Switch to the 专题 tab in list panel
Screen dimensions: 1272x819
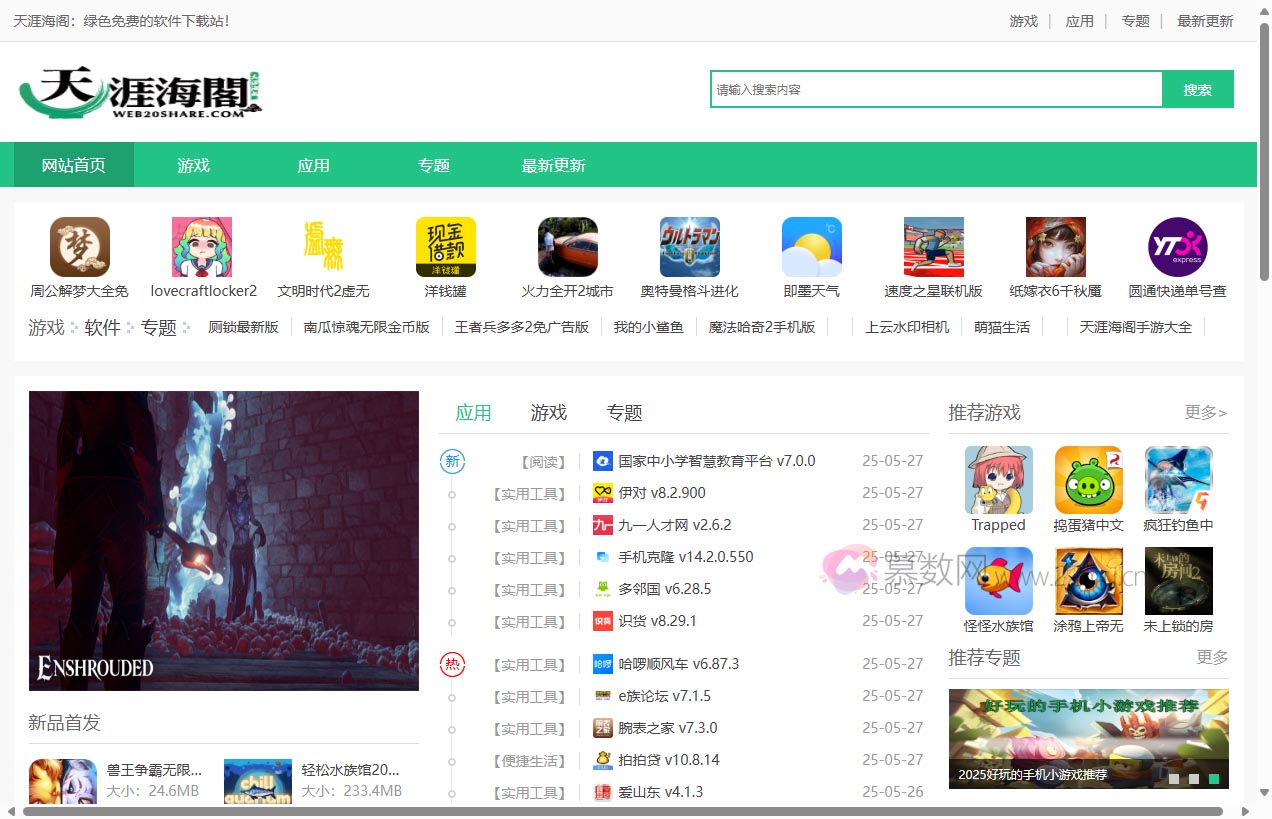click(x=624, y=413)
